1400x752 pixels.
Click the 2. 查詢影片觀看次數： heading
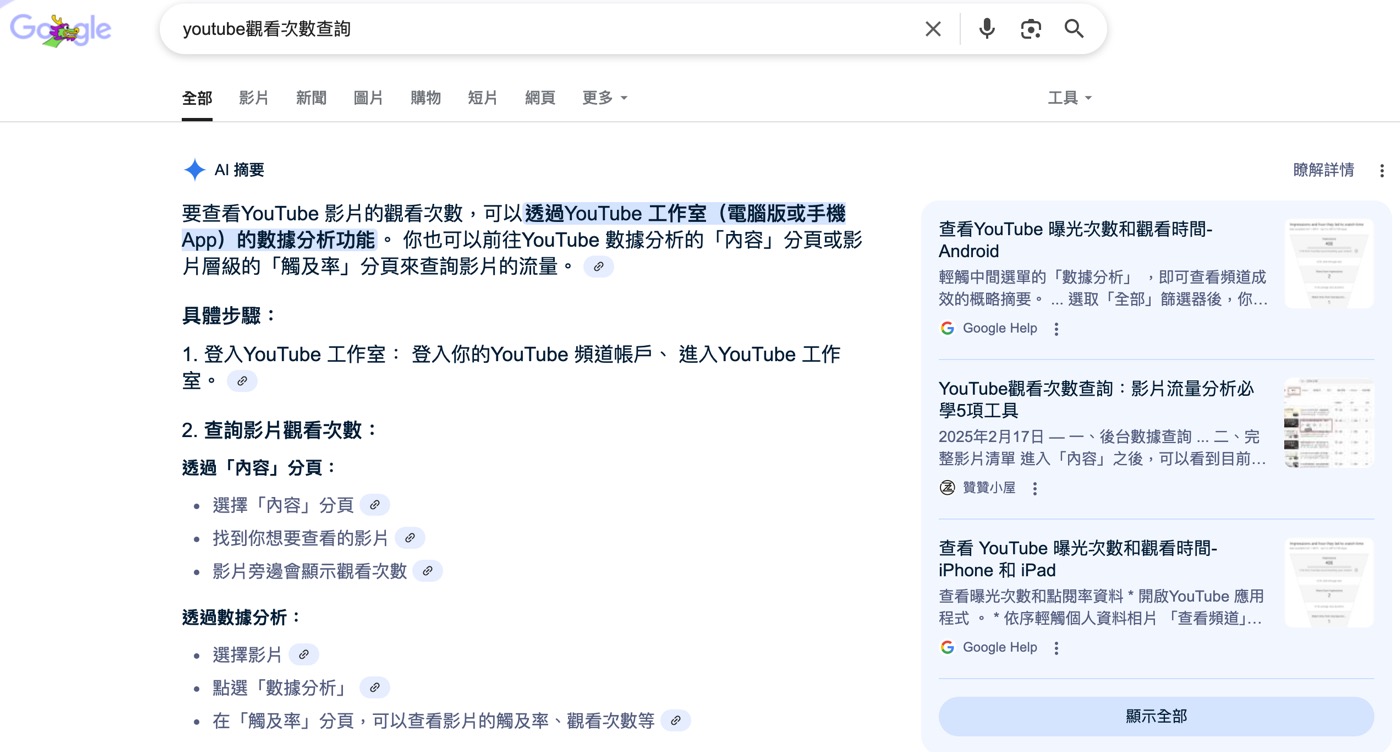(x=281, y=430)
